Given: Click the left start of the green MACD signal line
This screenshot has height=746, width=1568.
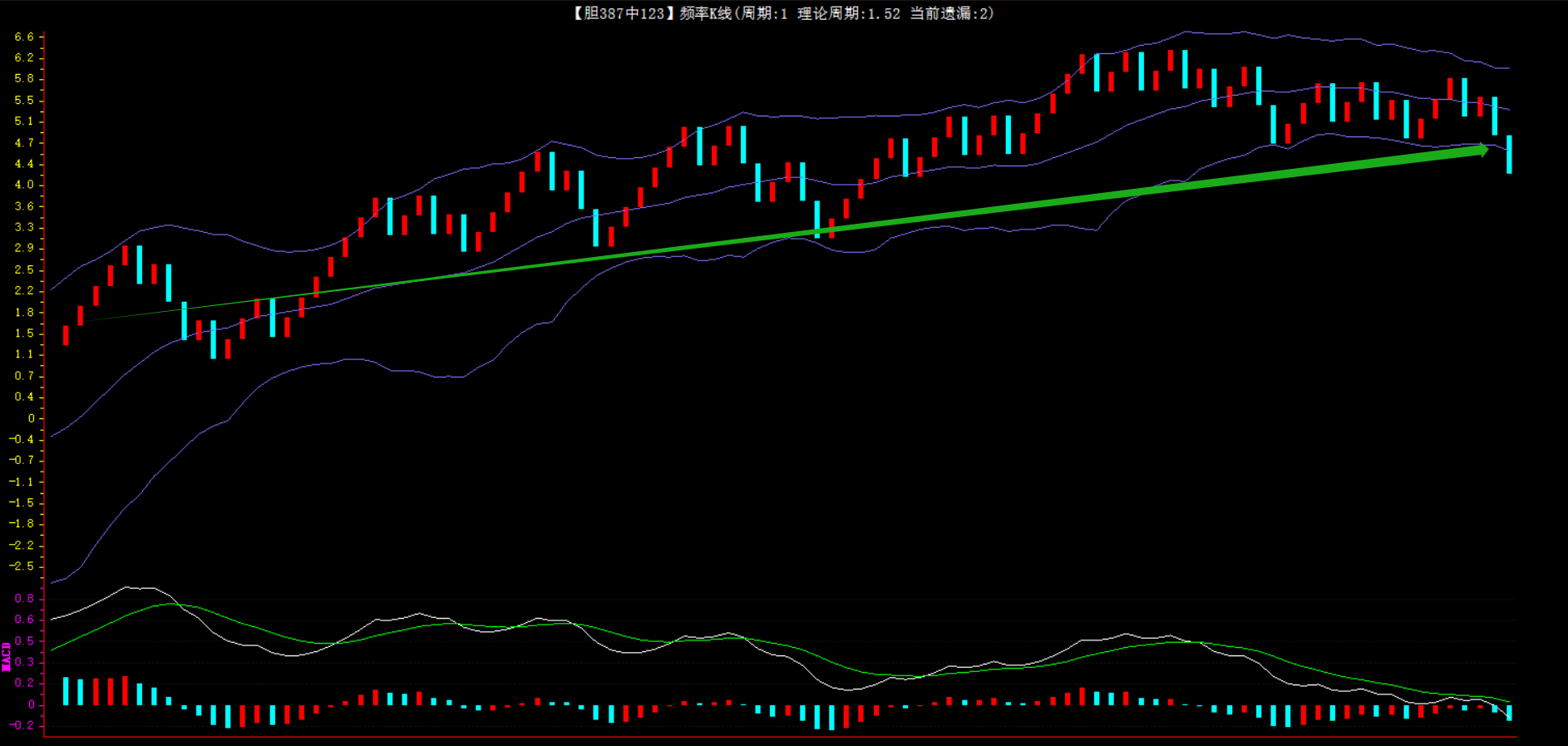Looking at the screenshot, I should (52, 650).
